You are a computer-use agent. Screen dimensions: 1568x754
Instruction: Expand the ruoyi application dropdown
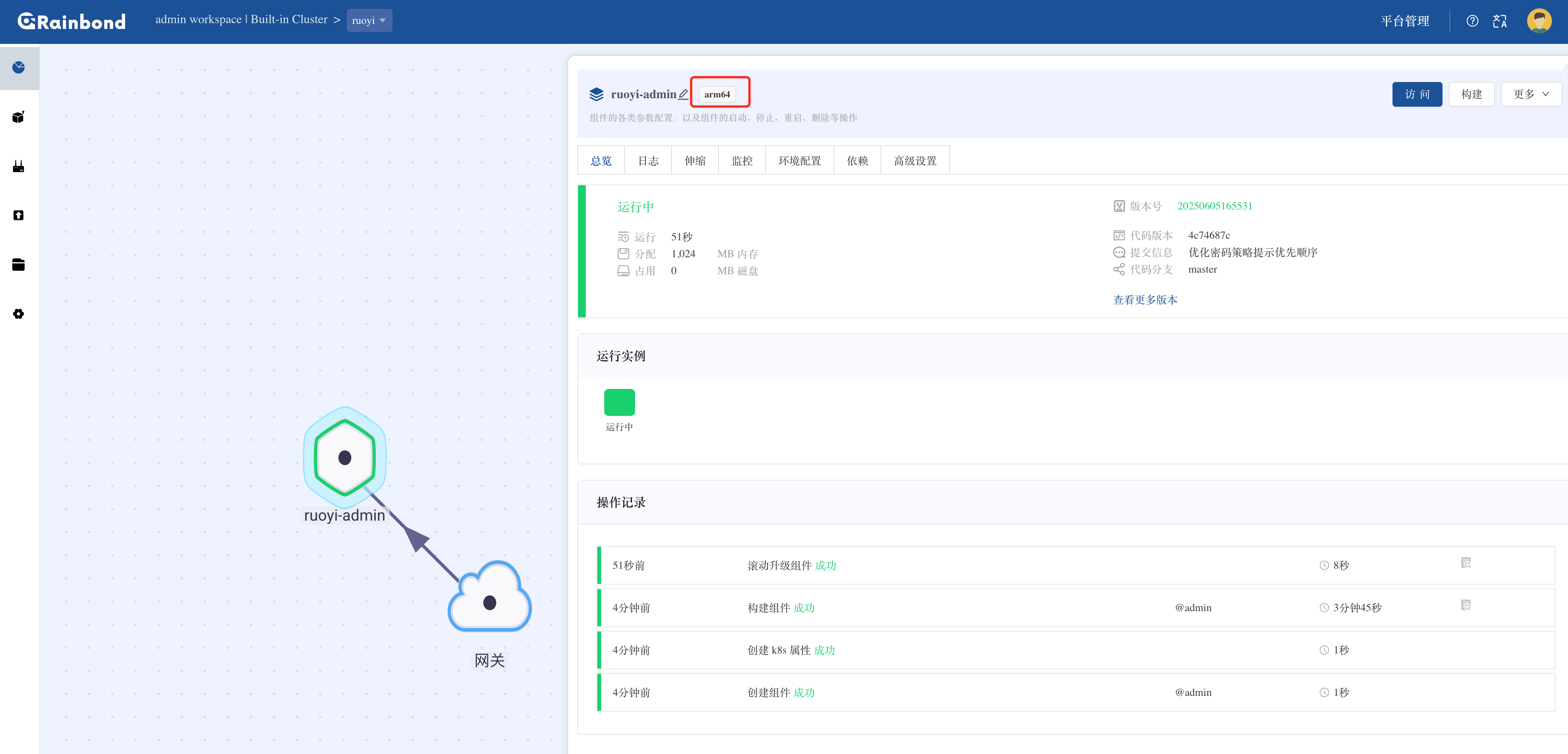tap(369, 21)
